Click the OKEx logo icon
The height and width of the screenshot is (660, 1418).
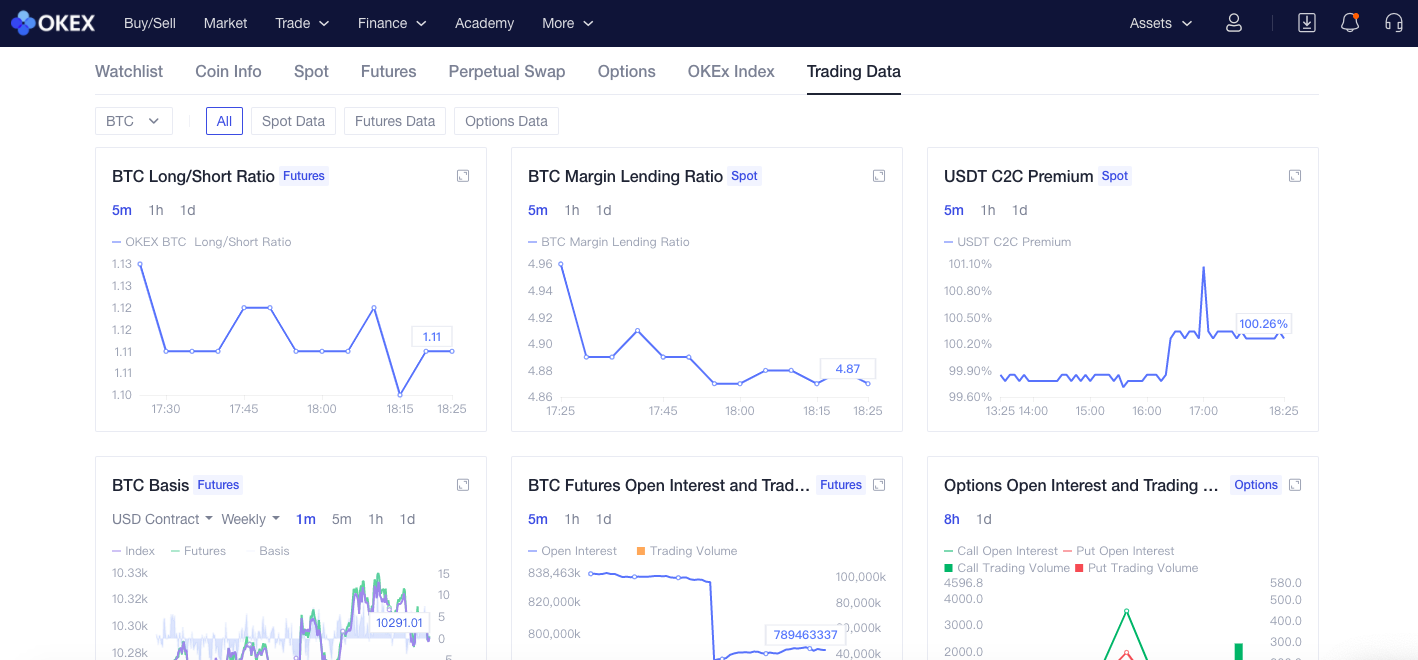pos(24,23)
